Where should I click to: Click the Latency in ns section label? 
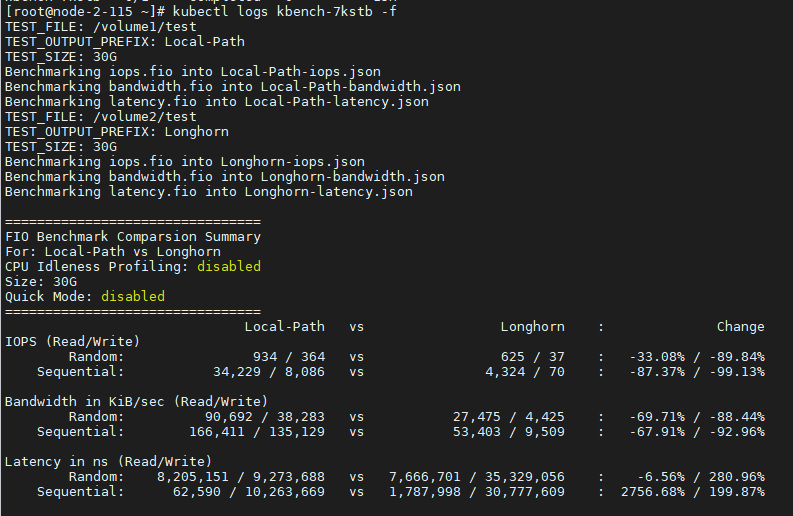(x=108, y=462)
